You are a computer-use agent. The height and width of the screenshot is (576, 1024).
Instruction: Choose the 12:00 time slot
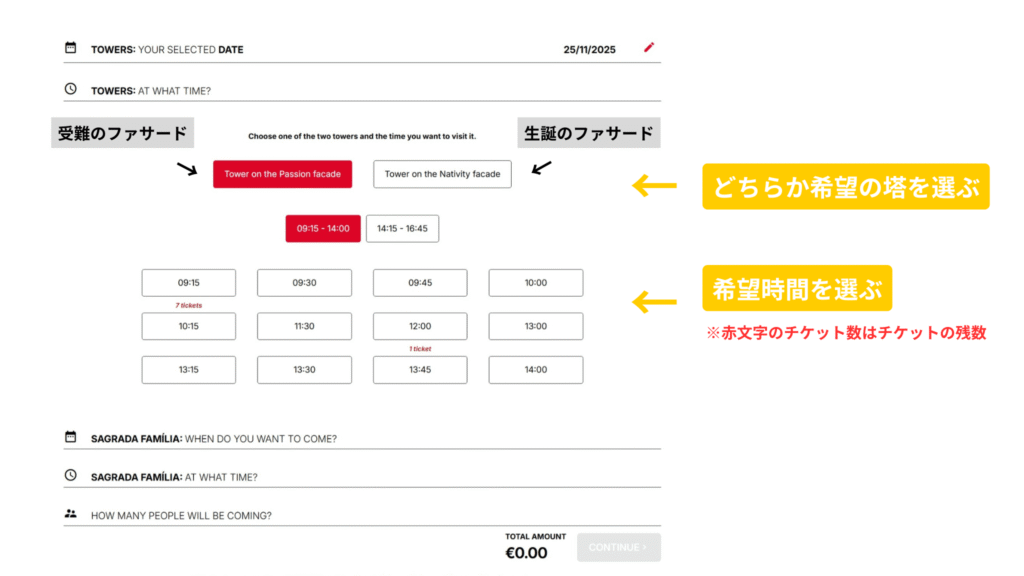coord(420,326)
